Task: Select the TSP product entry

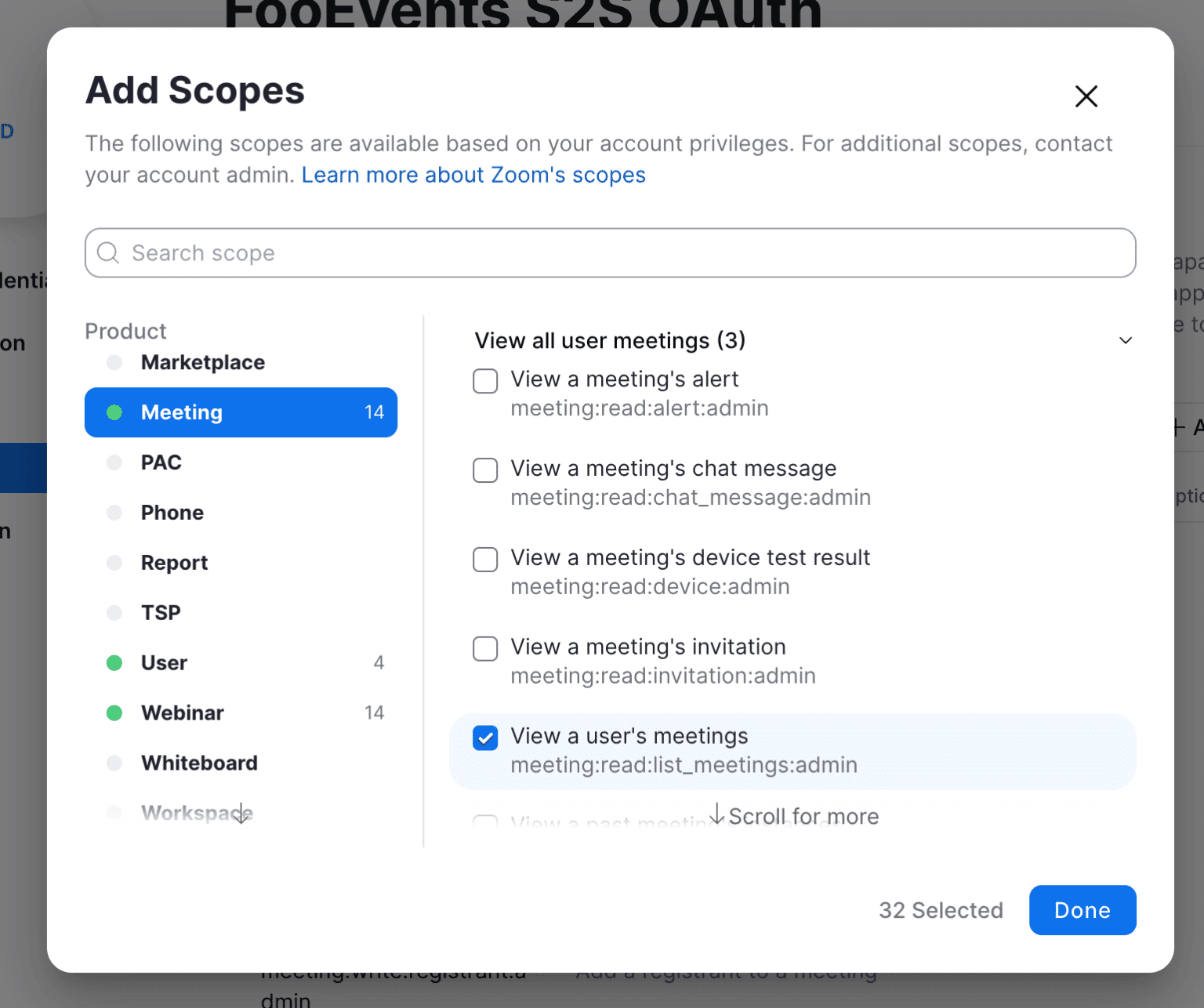Action: pyautogui.click(x=161, y=612)
